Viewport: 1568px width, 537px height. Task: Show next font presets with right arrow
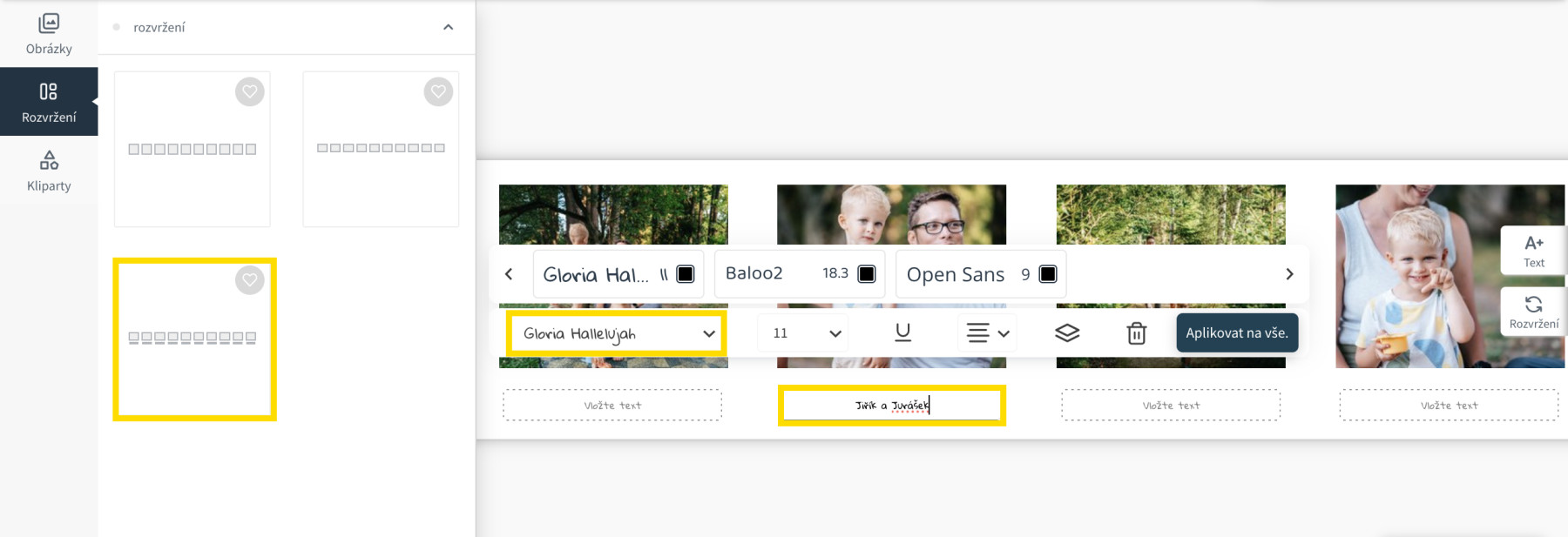1289,274
